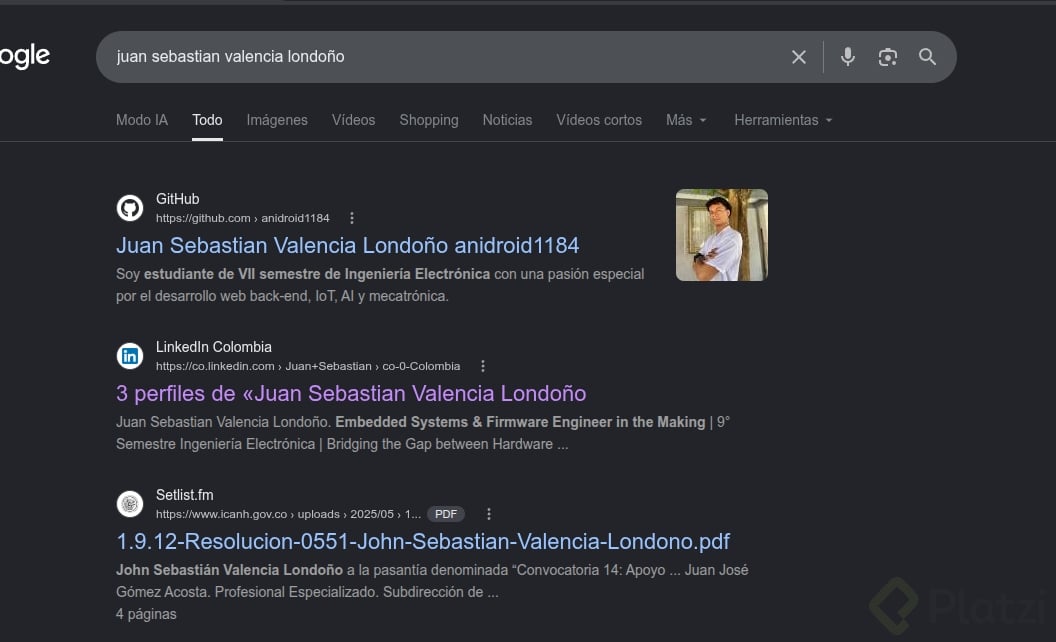The width and height of the screenshot is (1056, 642).
Task: Click the 'estudiante de VII semestre' snippet
Action: point(317,274)
